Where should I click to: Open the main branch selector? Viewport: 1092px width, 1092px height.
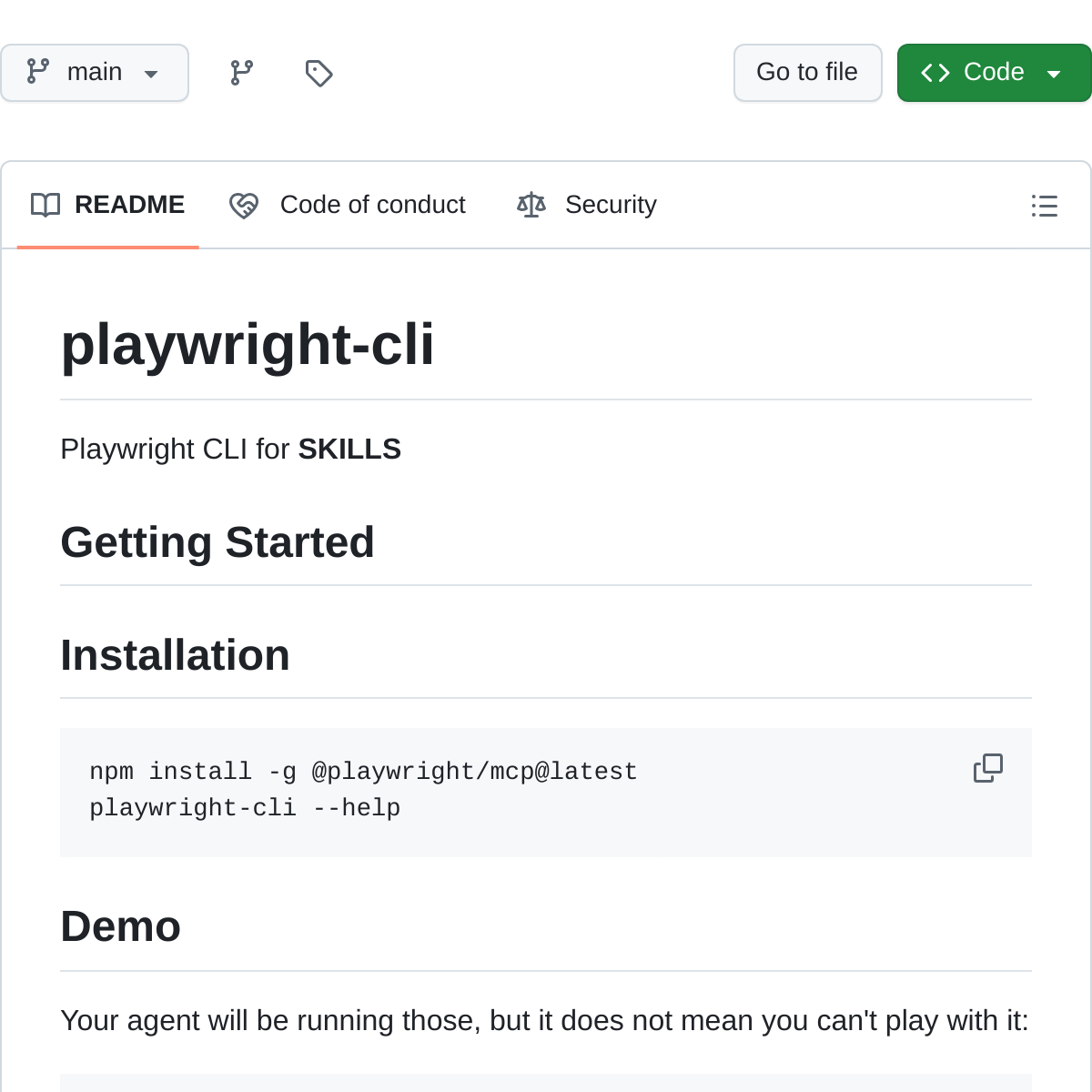95,73
